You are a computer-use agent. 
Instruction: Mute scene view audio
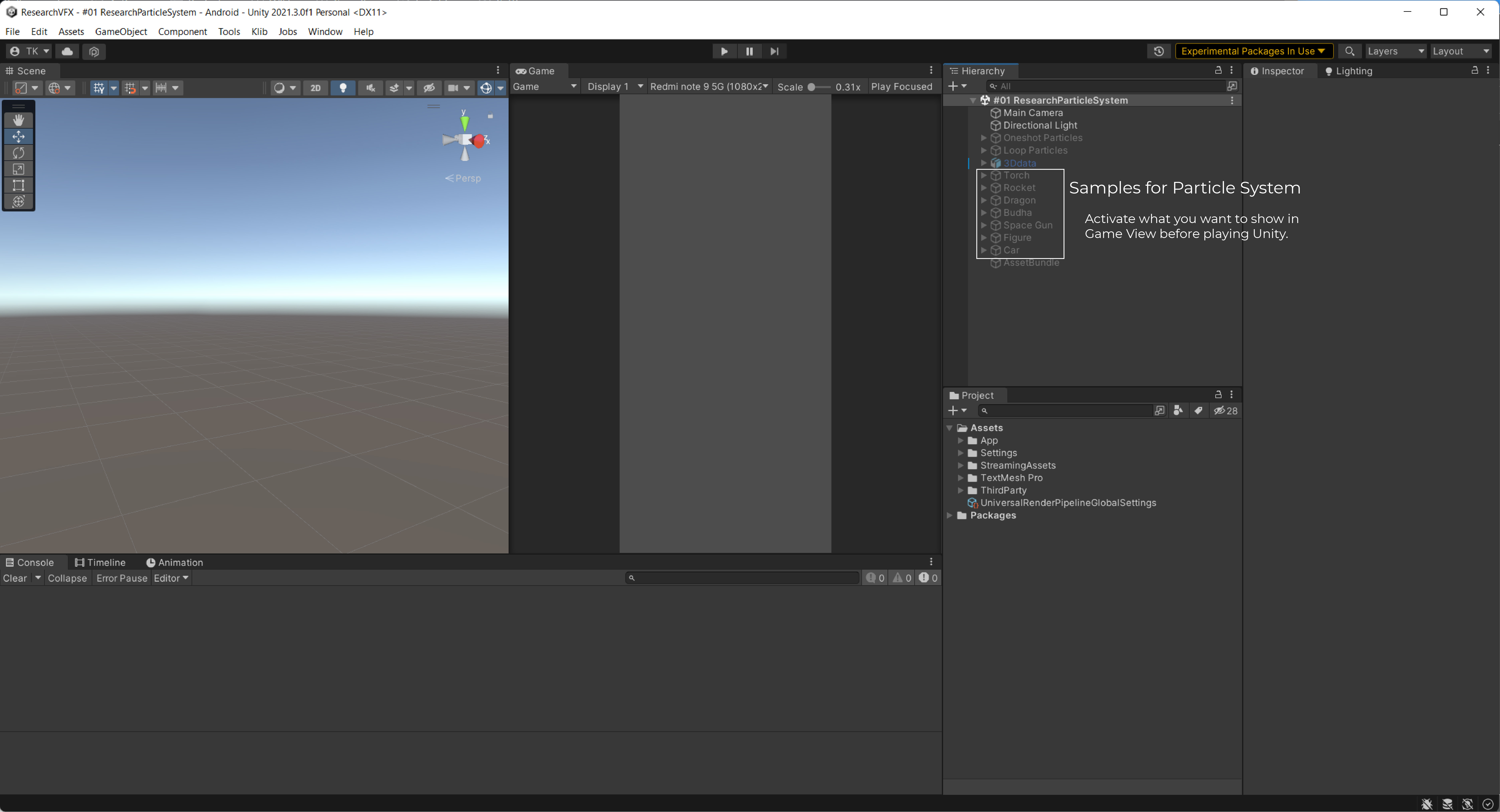[x=370, y=88]
